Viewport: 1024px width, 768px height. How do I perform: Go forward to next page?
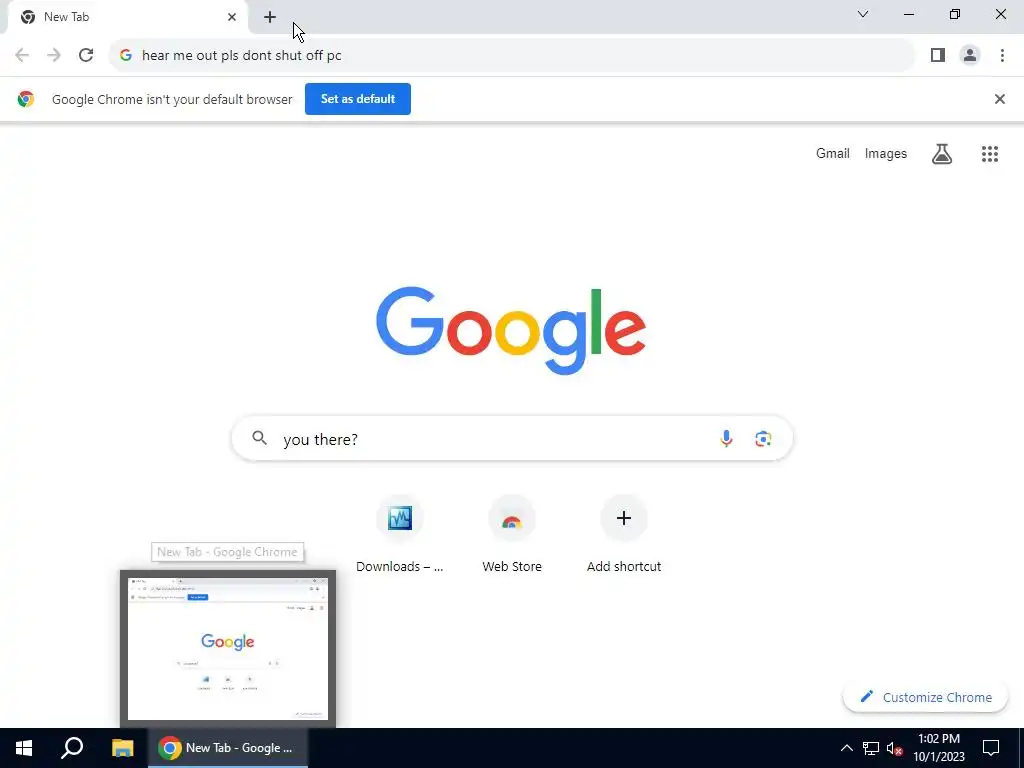click(54, 55)
